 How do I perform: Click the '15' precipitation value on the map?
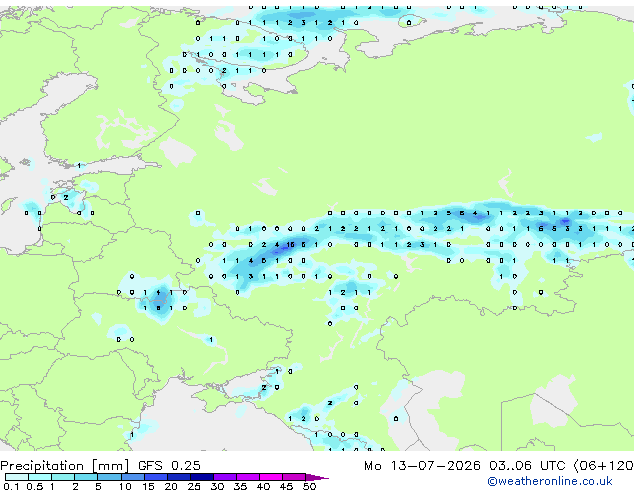290,245
